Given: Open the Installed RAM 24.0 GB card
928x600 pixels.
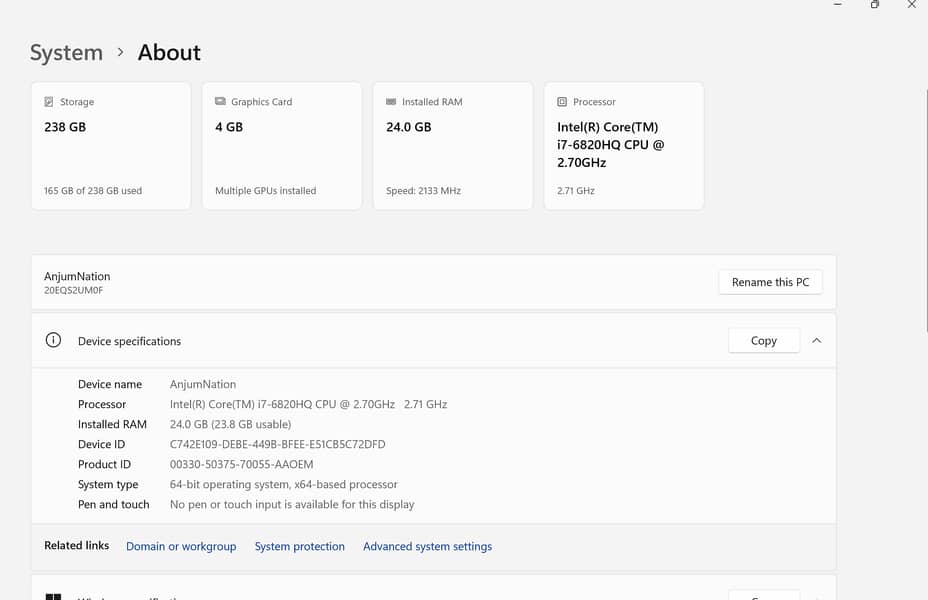Looking at the screenshot, I should tap(453, 146).
